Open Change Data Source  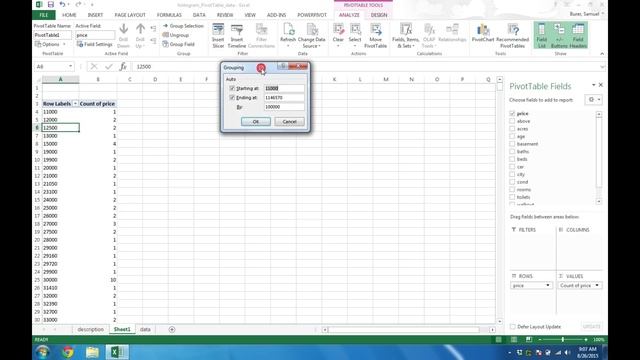coord(311,36)
